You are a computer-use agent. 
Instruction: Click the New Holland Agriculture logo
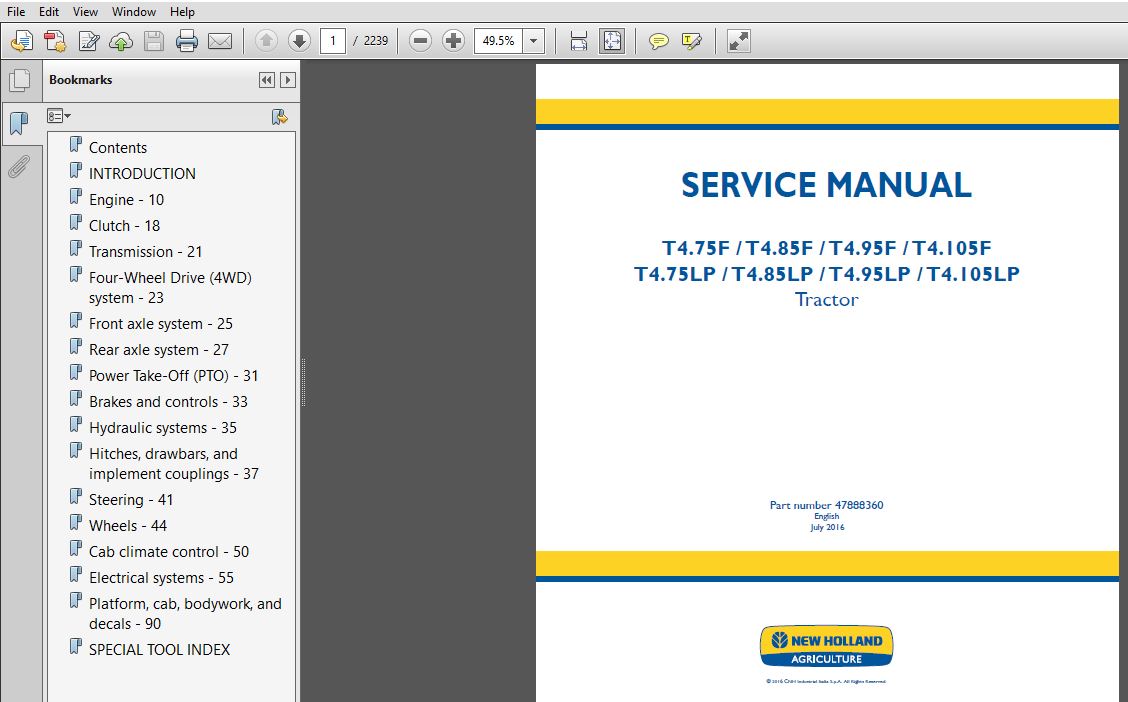[827, 647]
